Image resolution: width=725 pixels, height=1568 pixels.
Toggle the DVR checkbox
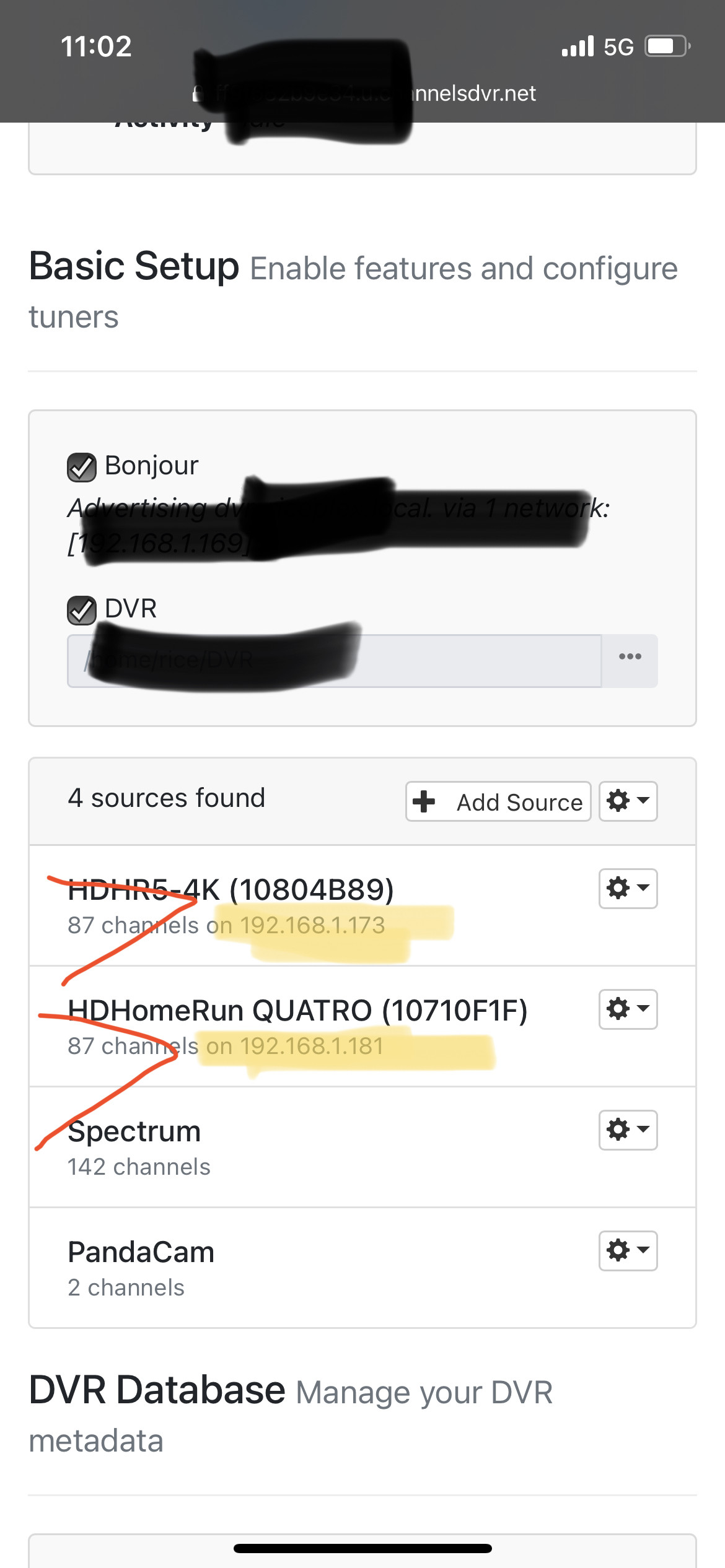click(x=82, y=610)
